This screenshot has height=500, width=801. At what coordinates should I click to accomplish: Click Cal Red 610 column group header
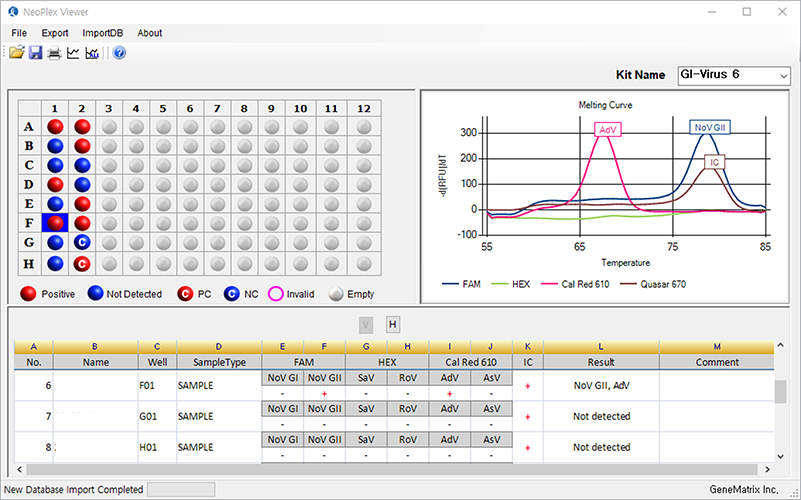pos(470,362)
